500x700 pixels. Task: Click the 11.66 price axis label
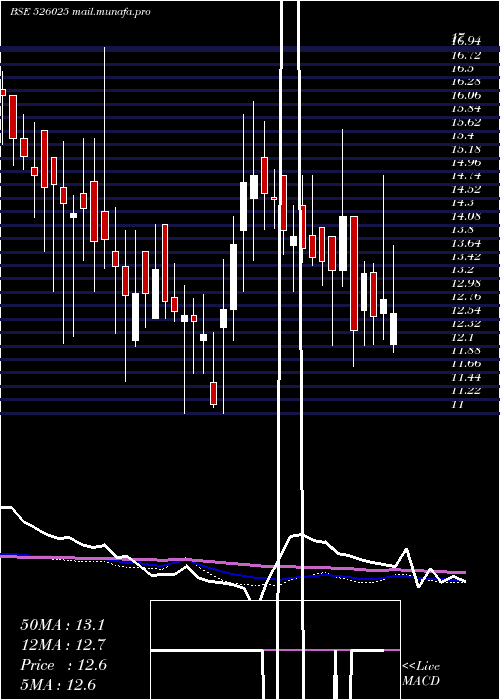tap(466, 364)
